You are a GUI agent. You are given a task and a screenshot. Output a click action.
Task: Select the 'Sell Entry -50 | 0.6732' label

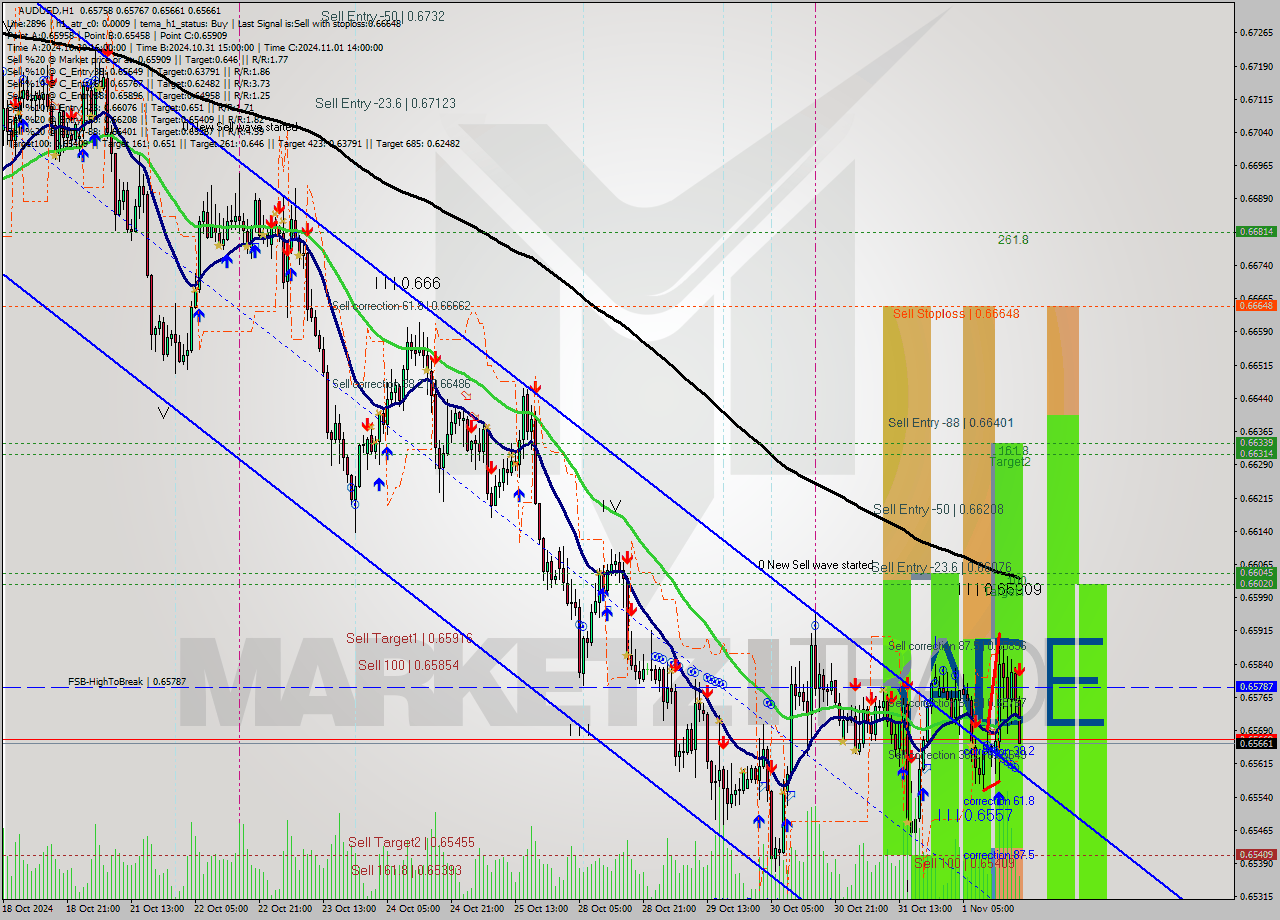tap(383, 16)
